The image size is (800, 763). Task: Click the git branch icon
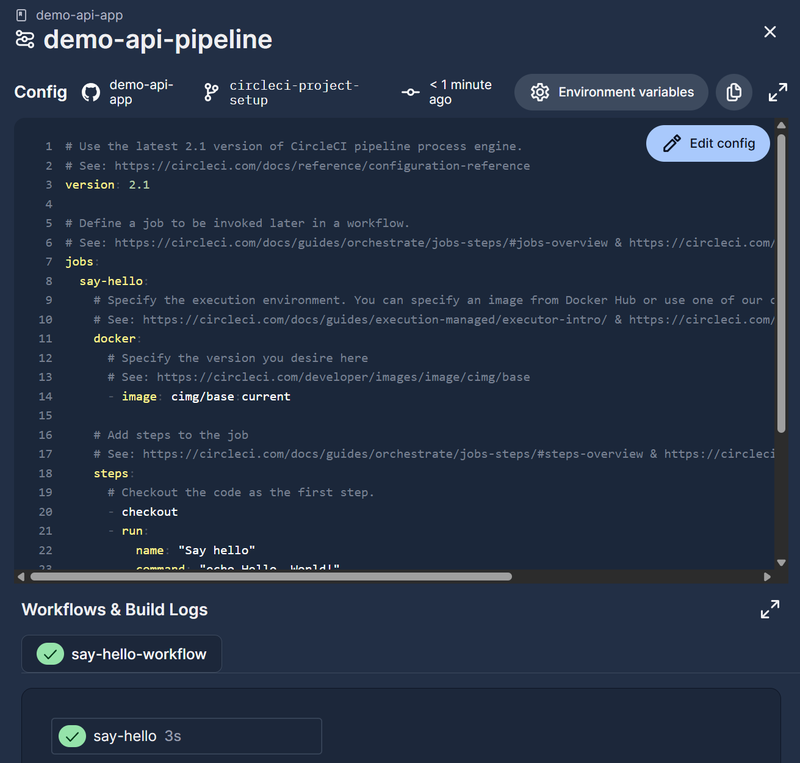[211, 92]
